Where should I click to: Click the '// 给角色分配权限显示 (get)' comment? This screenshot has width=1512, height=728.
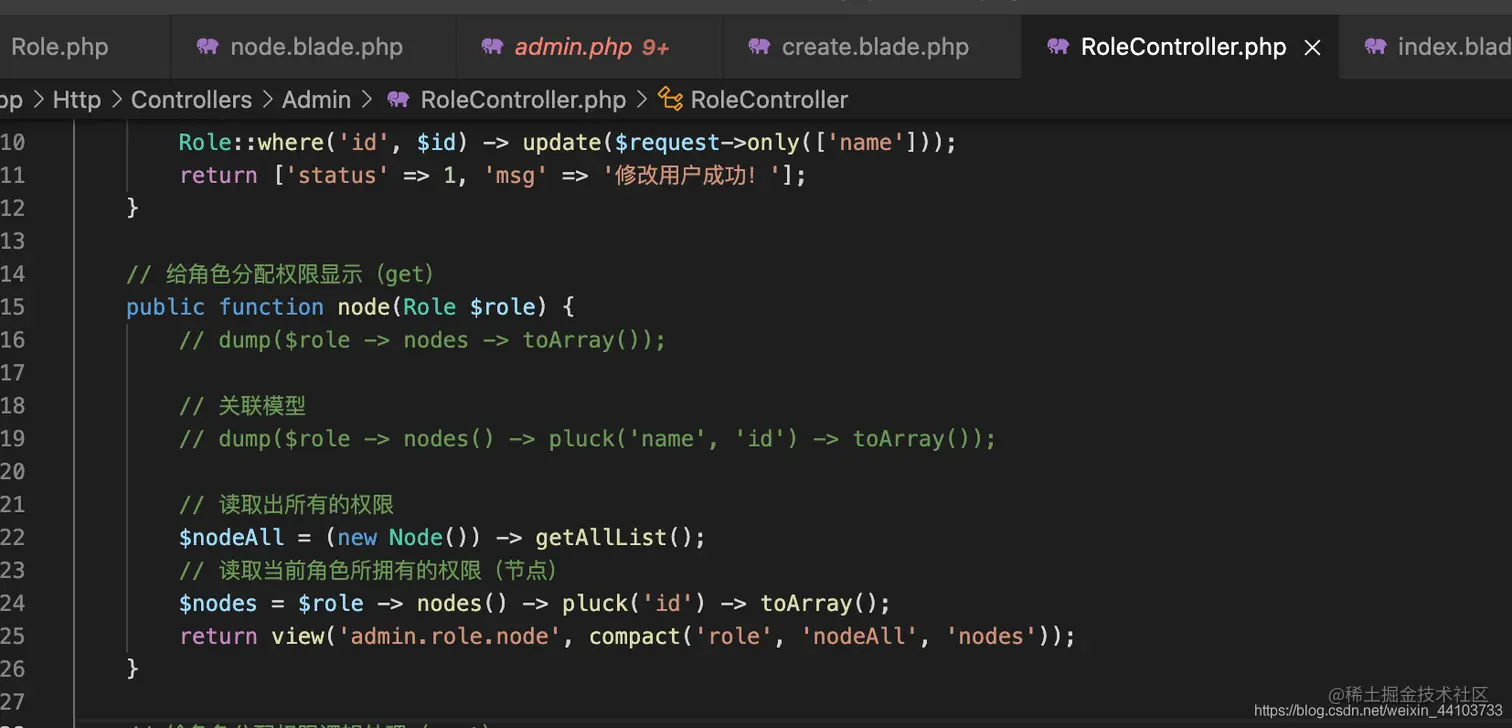[x=280, y=273]
